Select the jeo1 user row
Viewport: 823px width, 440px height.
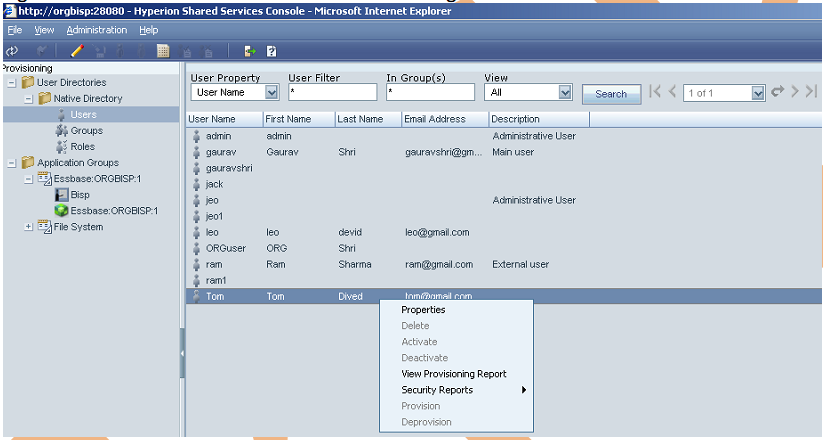tap(504, 216)
